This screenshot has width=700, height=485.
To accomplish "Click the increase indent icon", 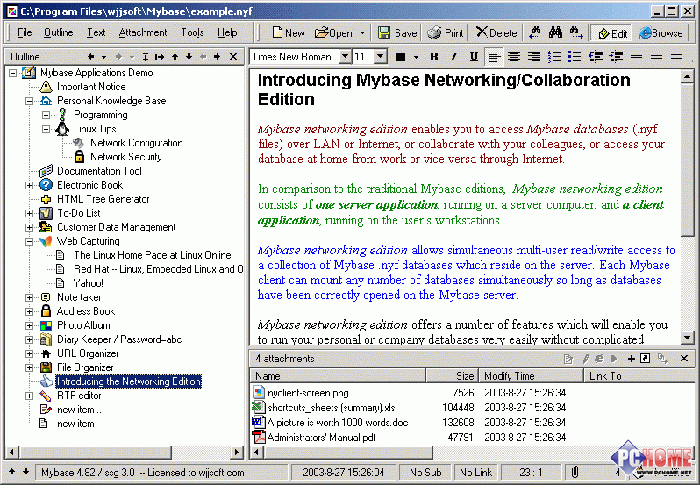I will (x=616, y=57).
